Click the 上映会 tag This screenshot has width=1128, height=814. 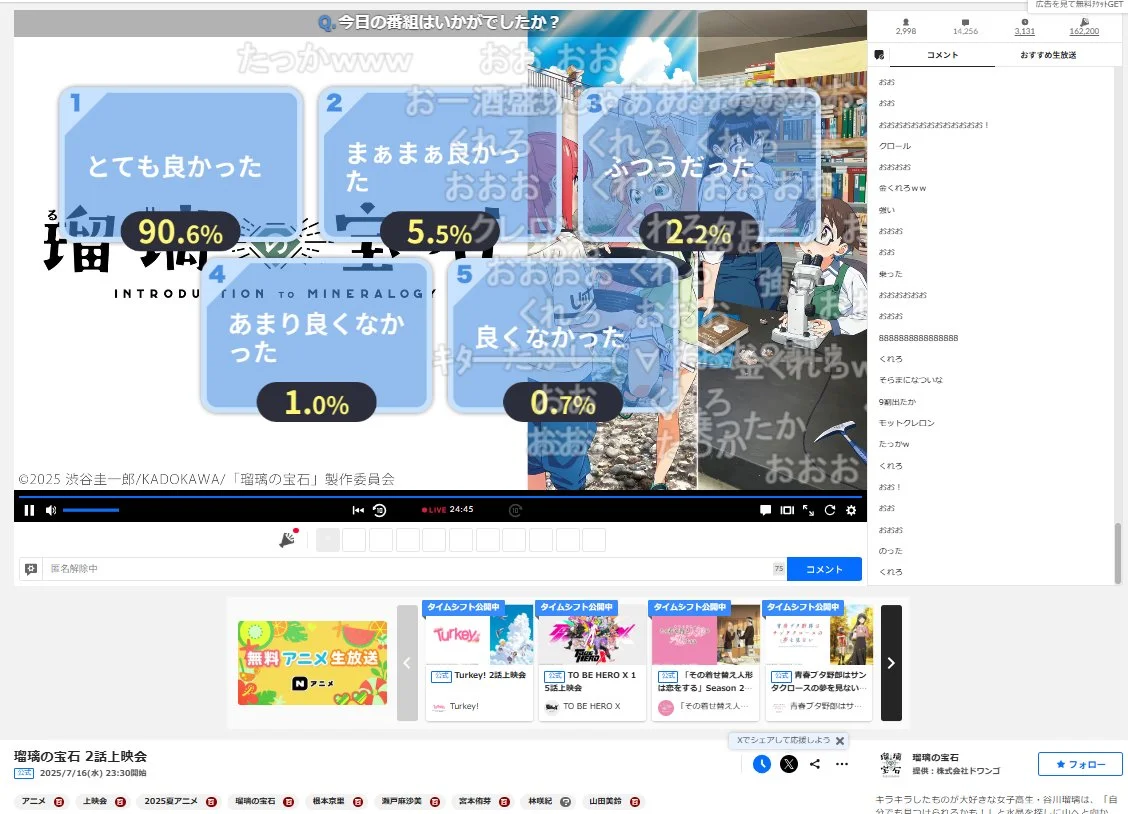coord(95,801)
